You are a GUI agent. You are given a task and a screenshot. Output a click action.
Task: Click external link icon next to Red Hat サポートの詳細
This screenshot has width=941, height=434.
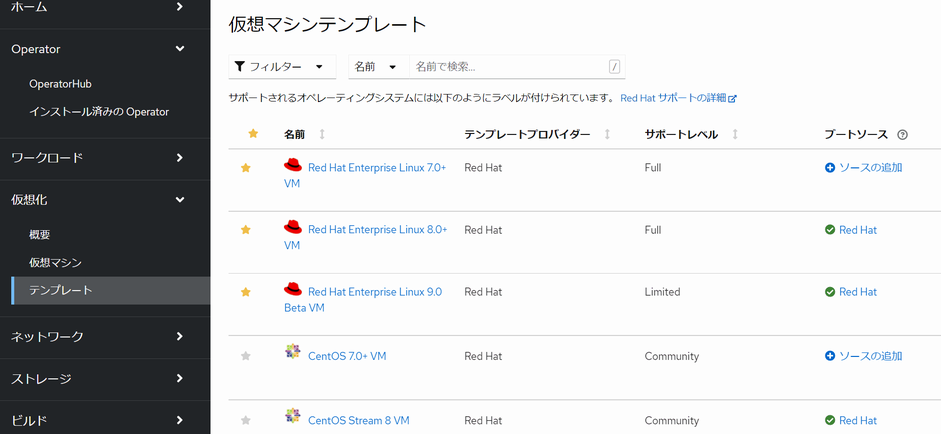(732, 98)
